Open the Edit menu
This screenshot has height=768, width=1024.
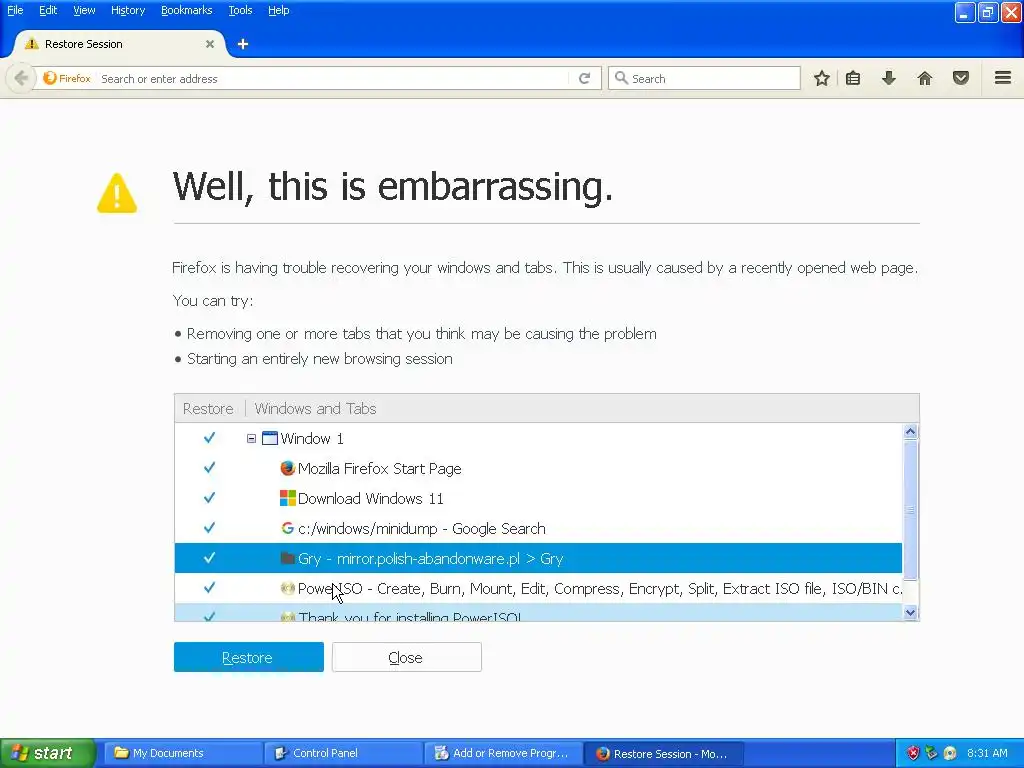pyautogui.click(x=48, y=10)
